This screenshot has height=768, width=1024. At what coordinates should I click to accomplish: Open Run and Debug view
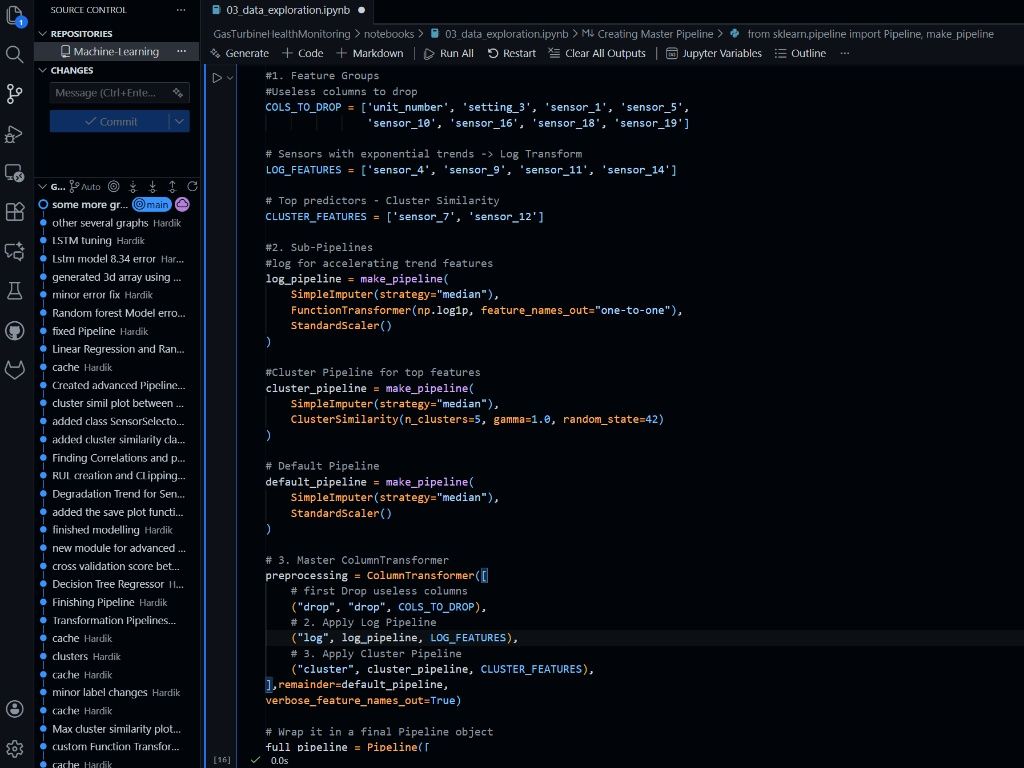coord(15,133)
